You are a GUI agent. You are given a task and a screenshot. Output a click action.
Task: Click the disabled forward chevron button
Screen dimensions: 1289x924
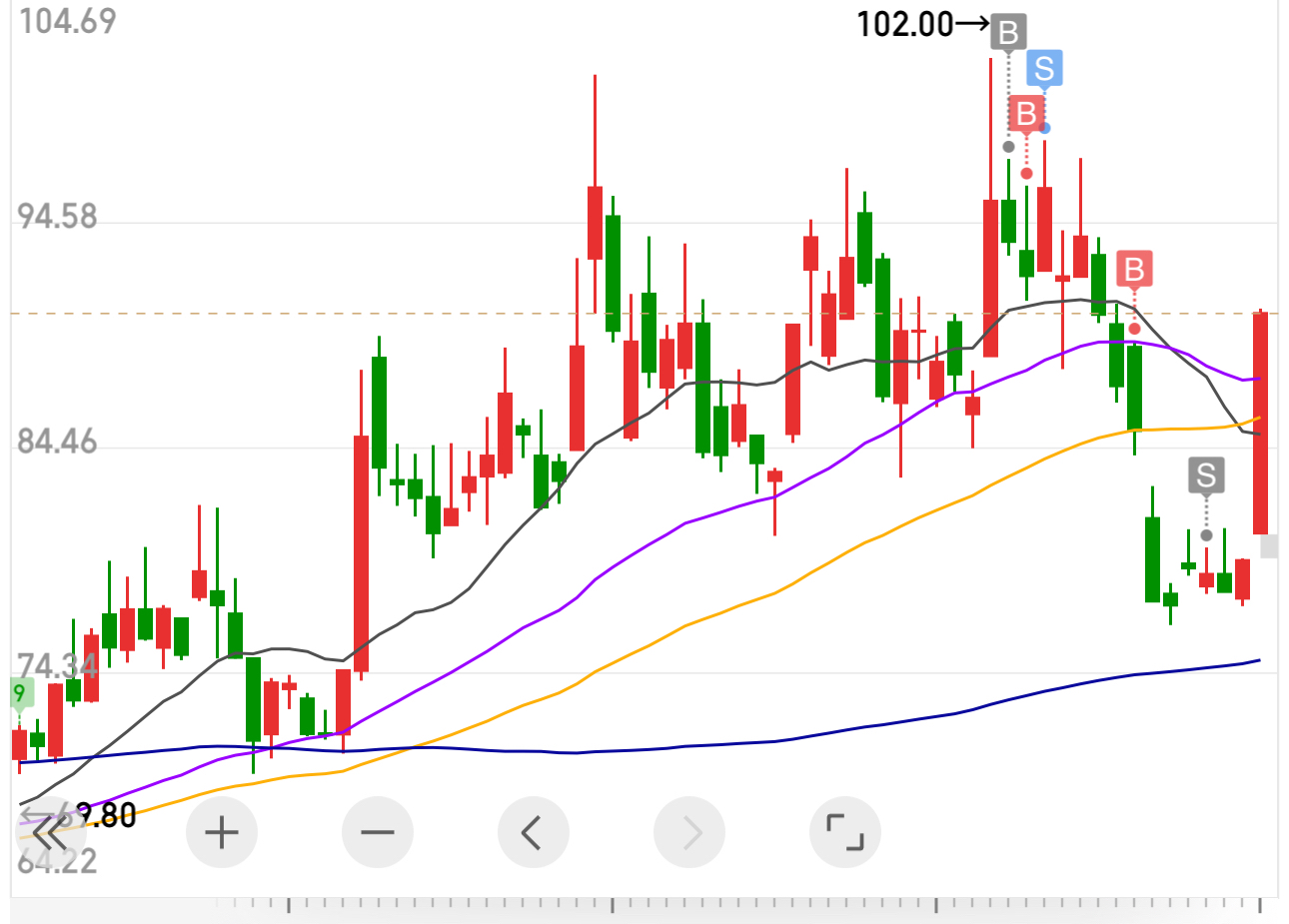coord(689,832)
